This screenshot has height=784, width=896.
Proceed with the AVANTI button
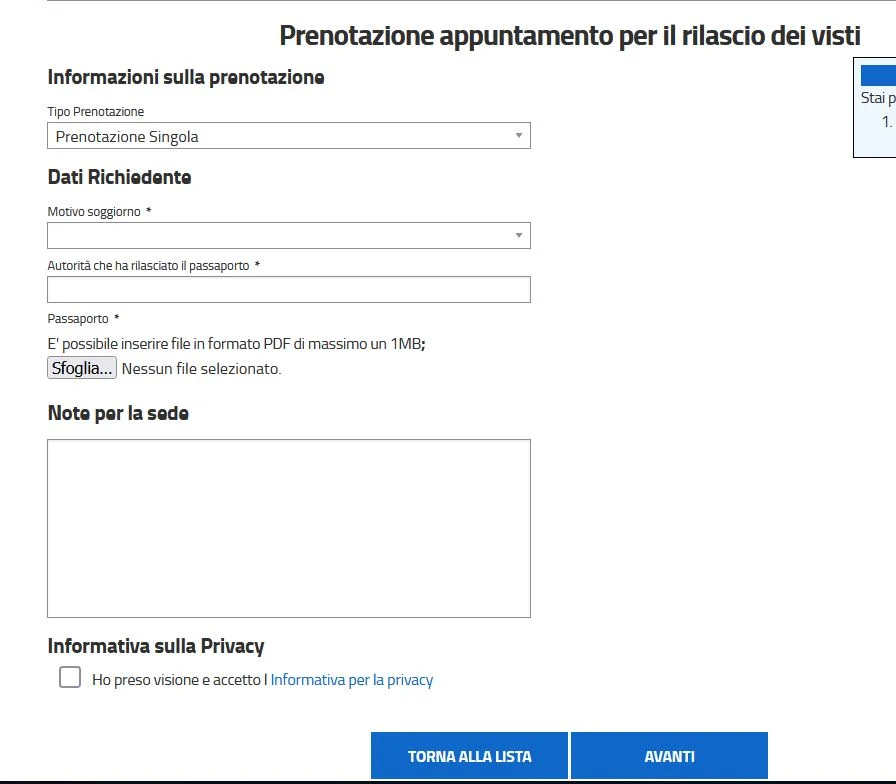[669, 756]
